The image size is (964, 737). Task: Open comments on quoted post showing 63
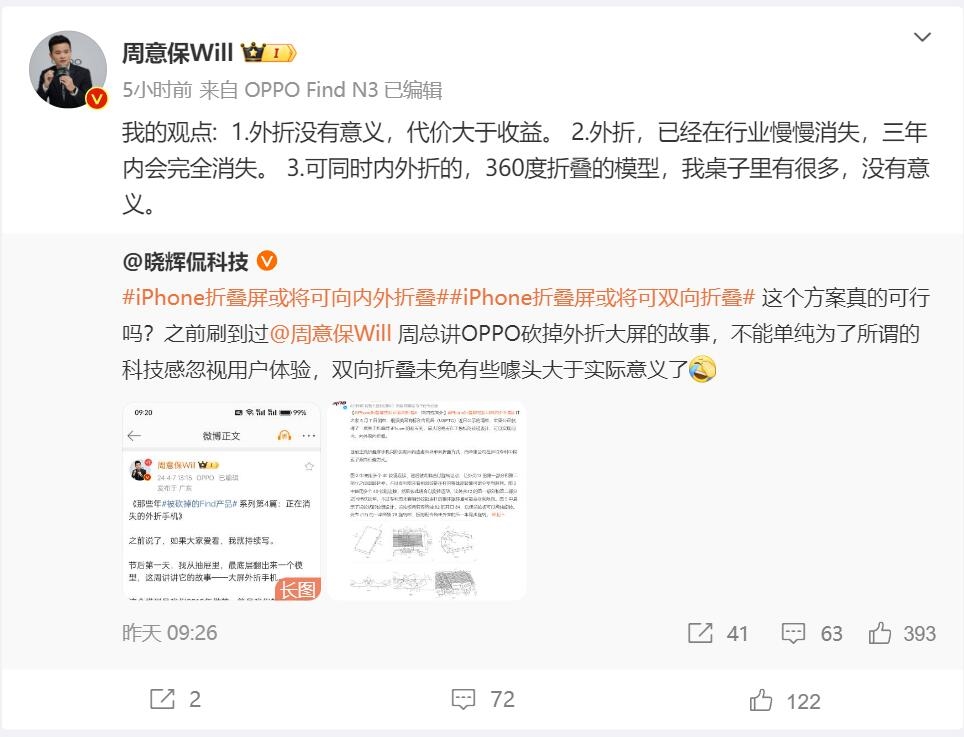coord(812,633)
